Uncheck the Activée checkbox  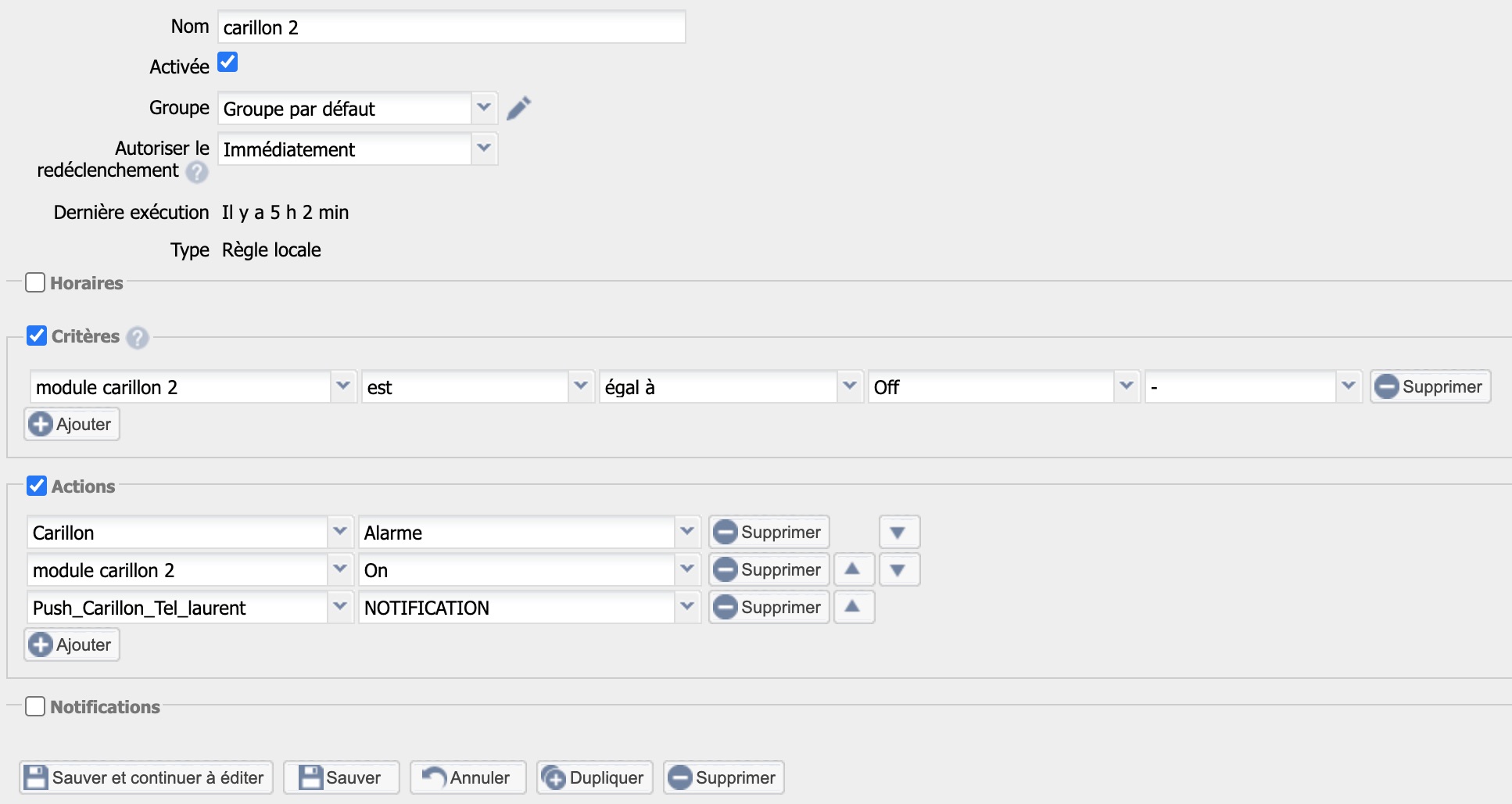pyautogui.click(x=228, y=63)
